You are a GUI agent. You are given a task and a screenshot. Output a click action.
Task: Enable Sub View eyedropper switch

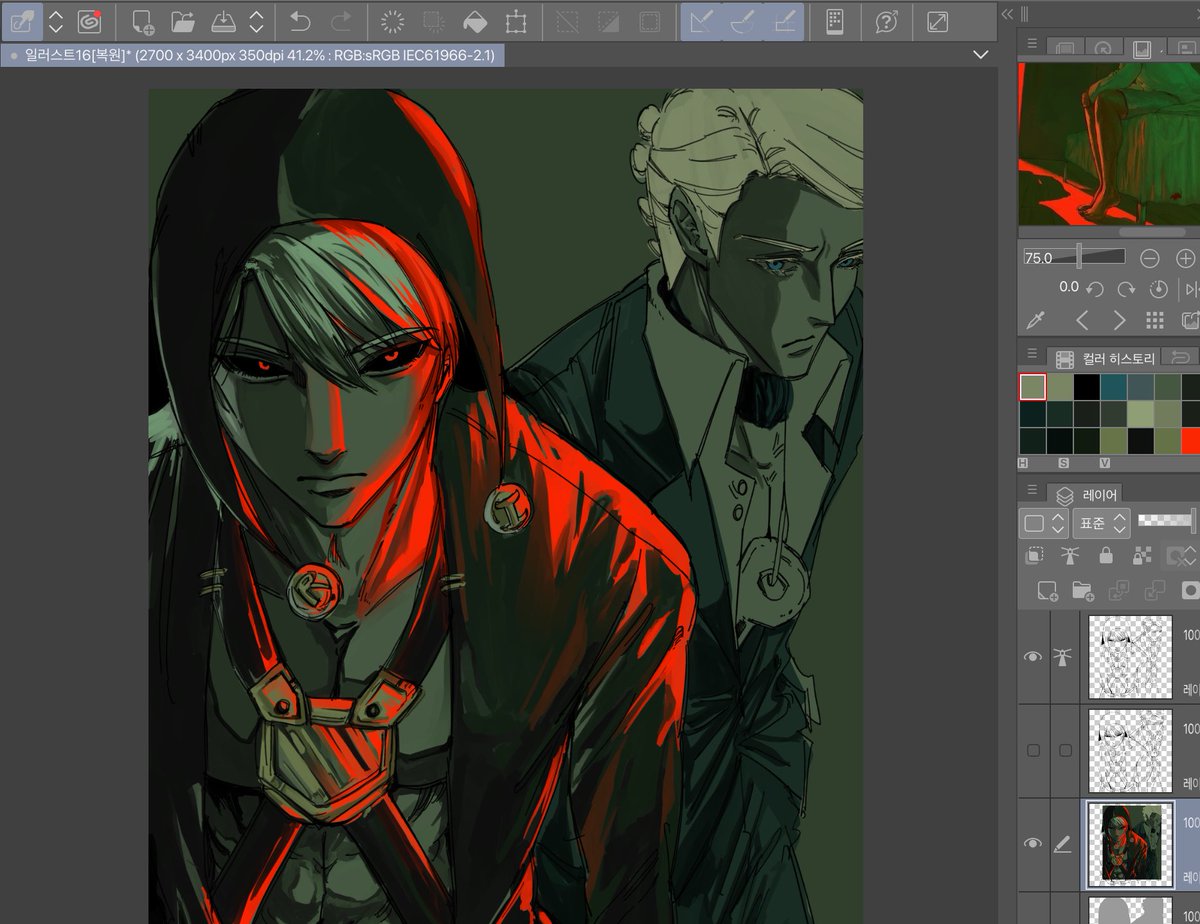tap(1037, 321)
